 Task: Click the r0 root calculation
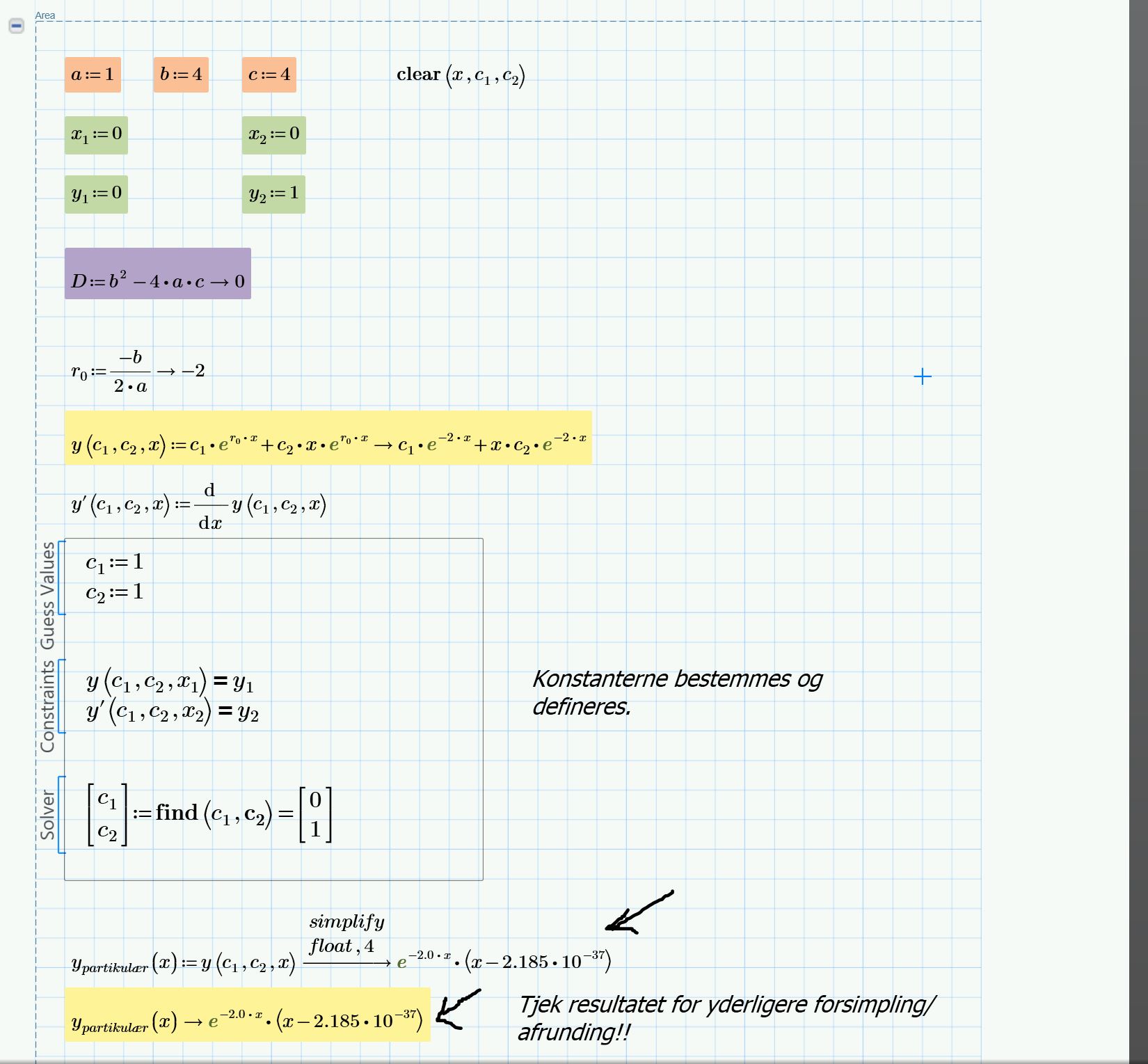[138, 371]
